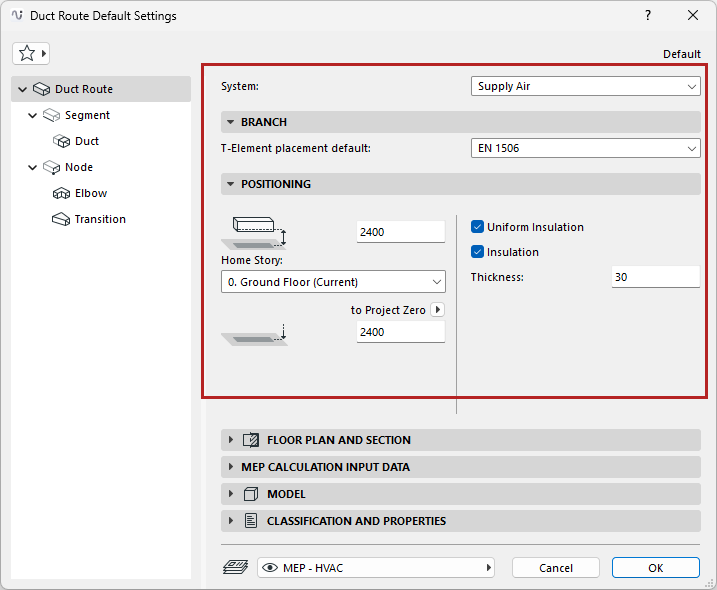The image size is (717, 590).
Task: Select Transition in the settings tree
Action: click(x=100, y=220)
